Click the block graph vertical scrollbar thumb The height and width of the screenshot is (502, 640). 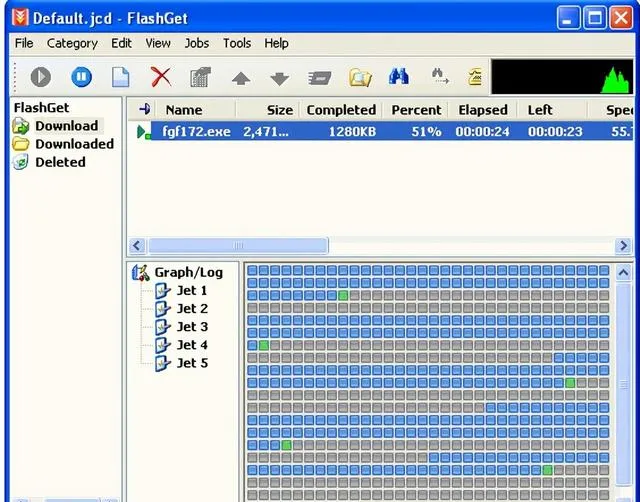(623, 384)
